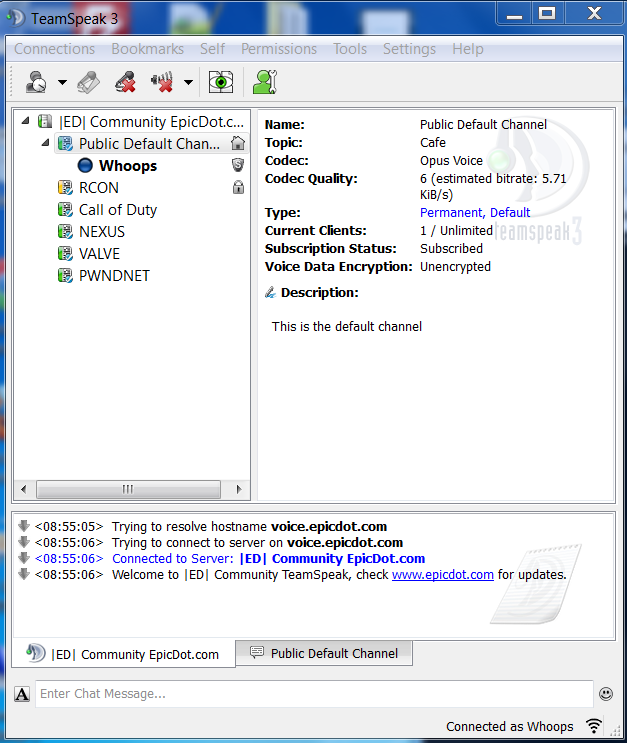This screenshot has width=627, height=743.
Task: Close the TeamSpeak 3 window
Action: click(594, 13)
